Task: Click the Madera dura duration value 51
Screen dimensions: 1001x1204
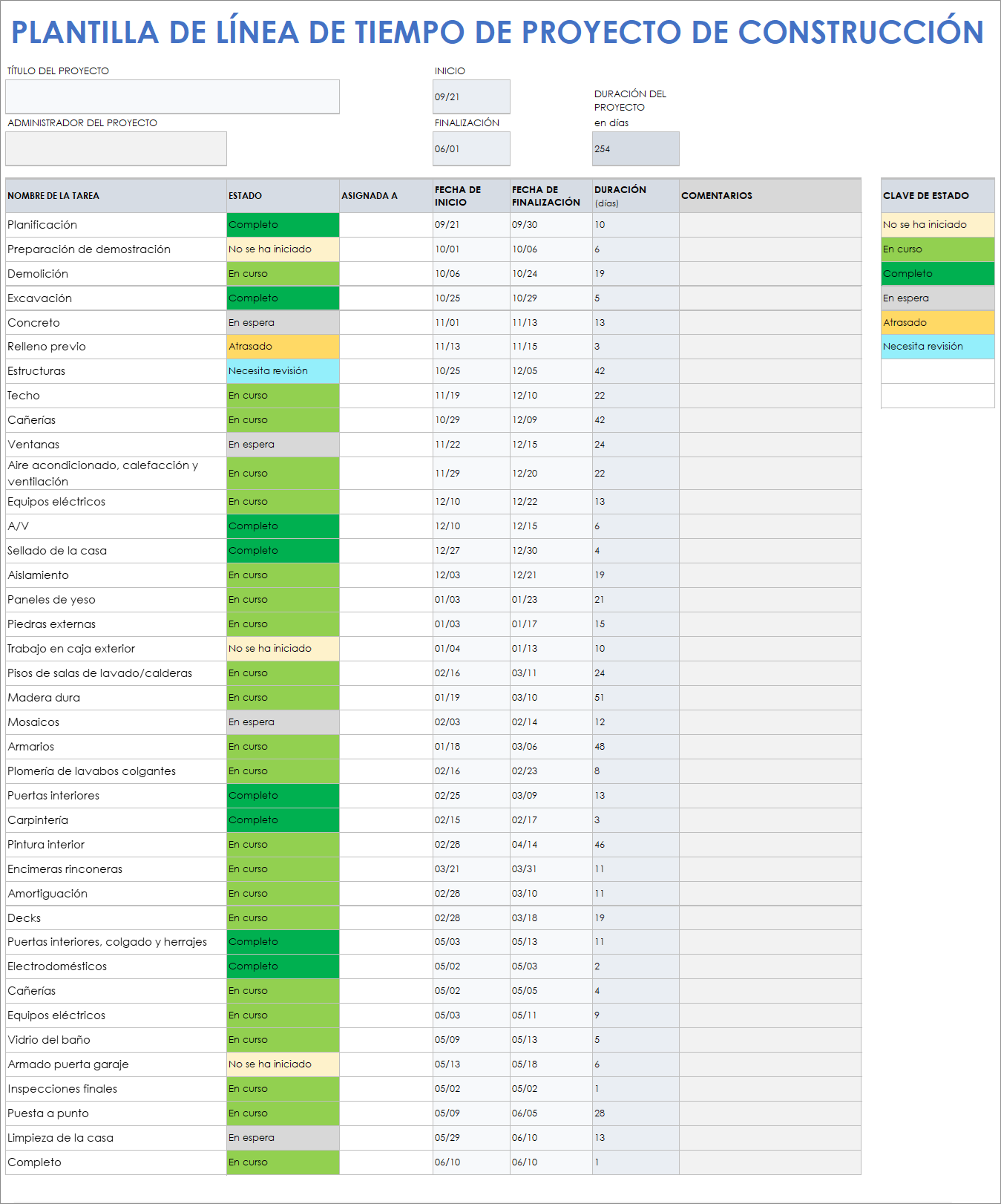Action: point(635,698)
